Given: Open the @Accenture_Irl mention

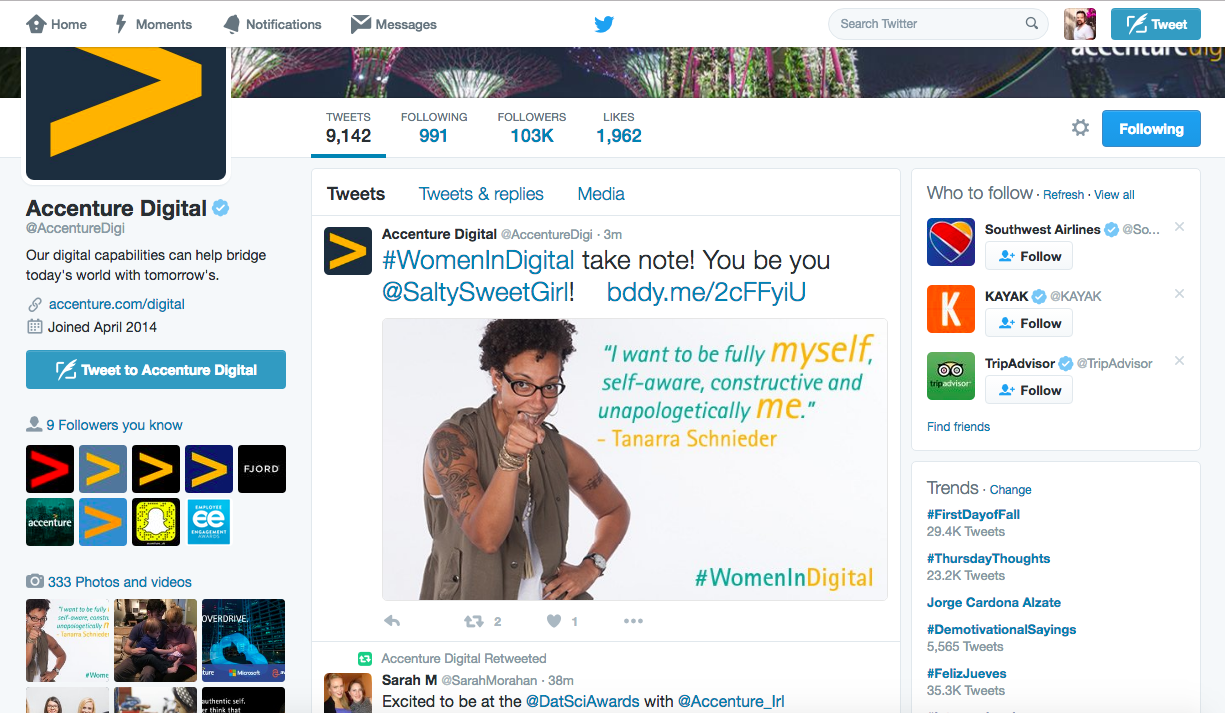Looking at the screenshot, I should (x=731, y=701).
